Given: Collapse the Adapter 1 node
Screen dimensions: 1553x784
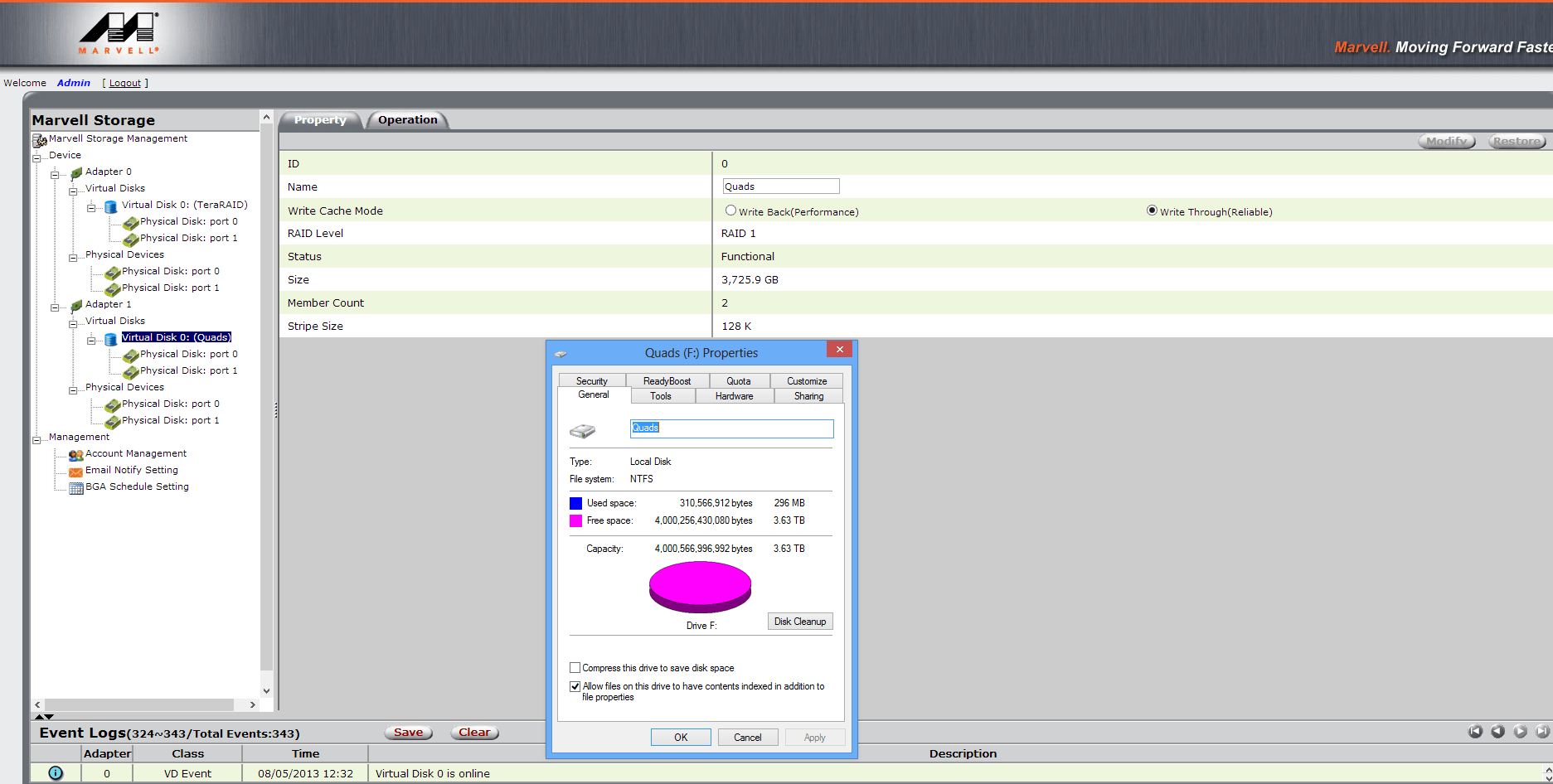Looking at the screenshot, I should [x=55, y=307].
